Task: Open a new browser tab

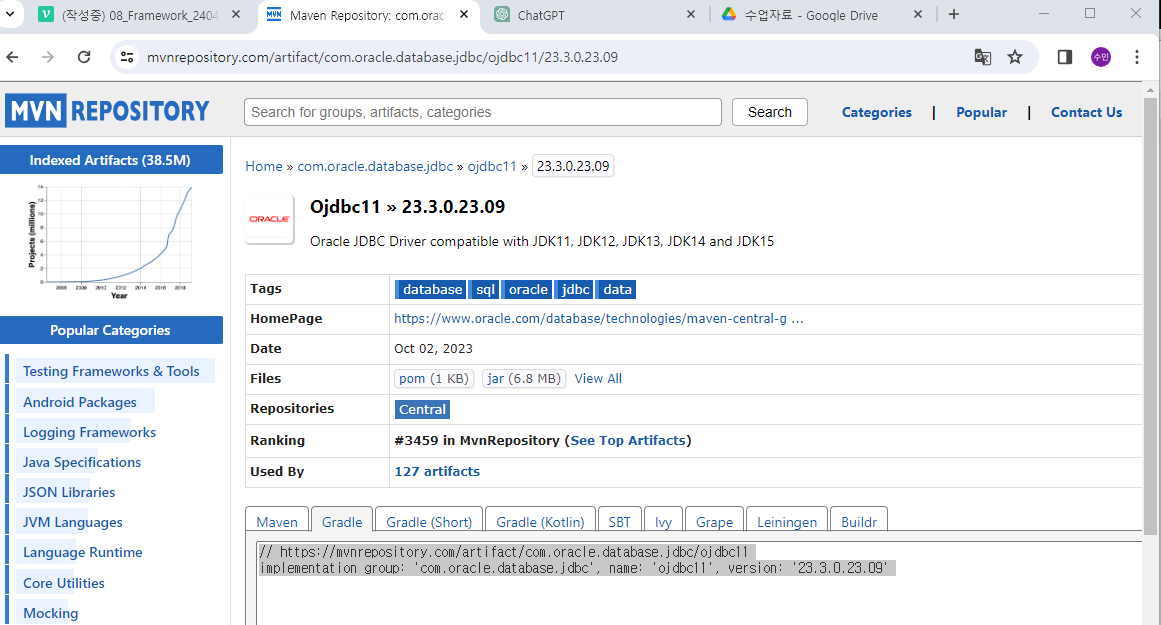Action: point(954,14)
